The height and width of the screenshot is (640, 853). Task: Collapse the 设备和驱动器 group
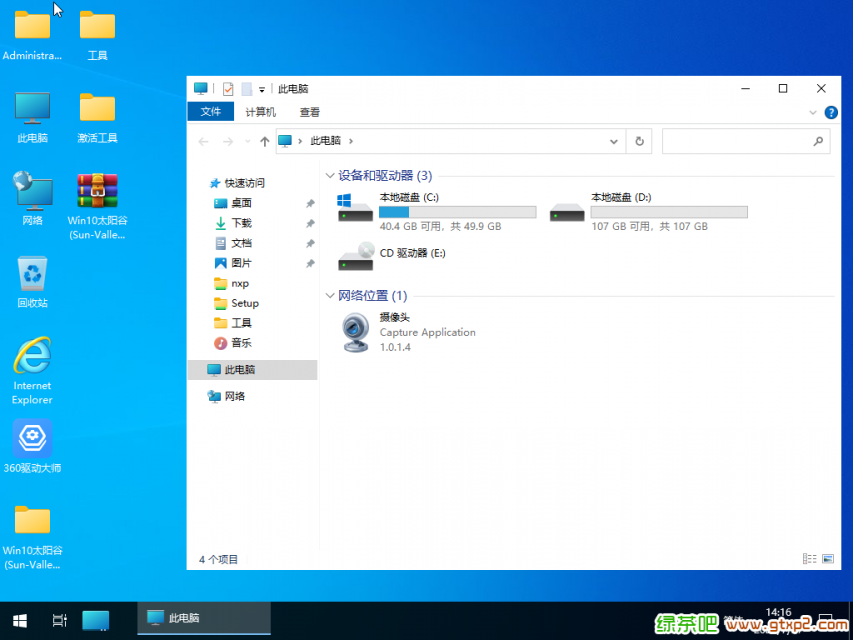(x=330, y=176)
